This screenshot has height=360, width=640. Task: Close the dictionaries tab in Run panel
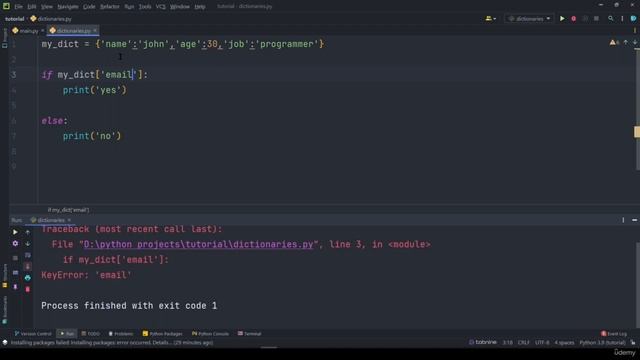tap(69, 220)
